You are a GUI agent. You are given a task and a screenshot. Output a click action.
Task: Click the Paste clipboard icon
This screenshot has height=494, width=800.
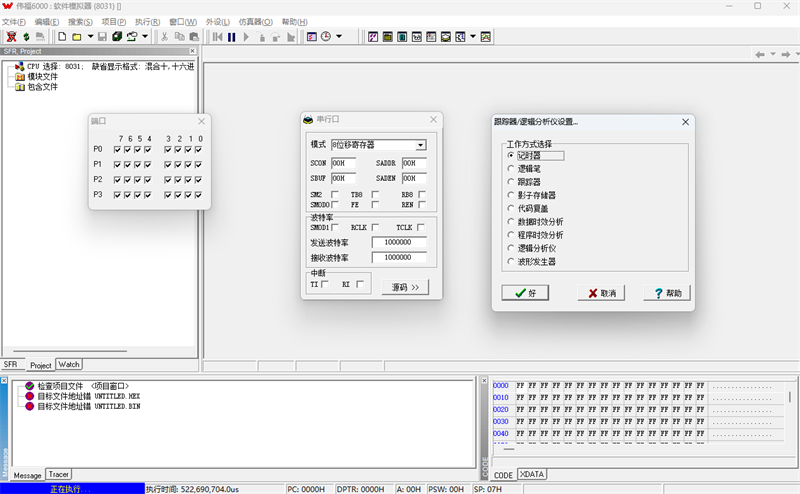click(x=194, y=37)
